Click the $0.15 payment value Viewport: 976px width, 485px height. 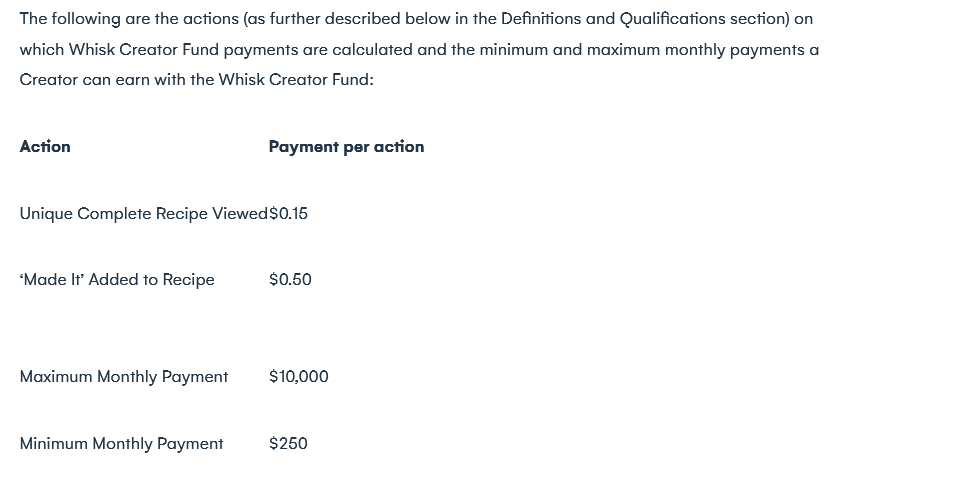pos(288,214)
